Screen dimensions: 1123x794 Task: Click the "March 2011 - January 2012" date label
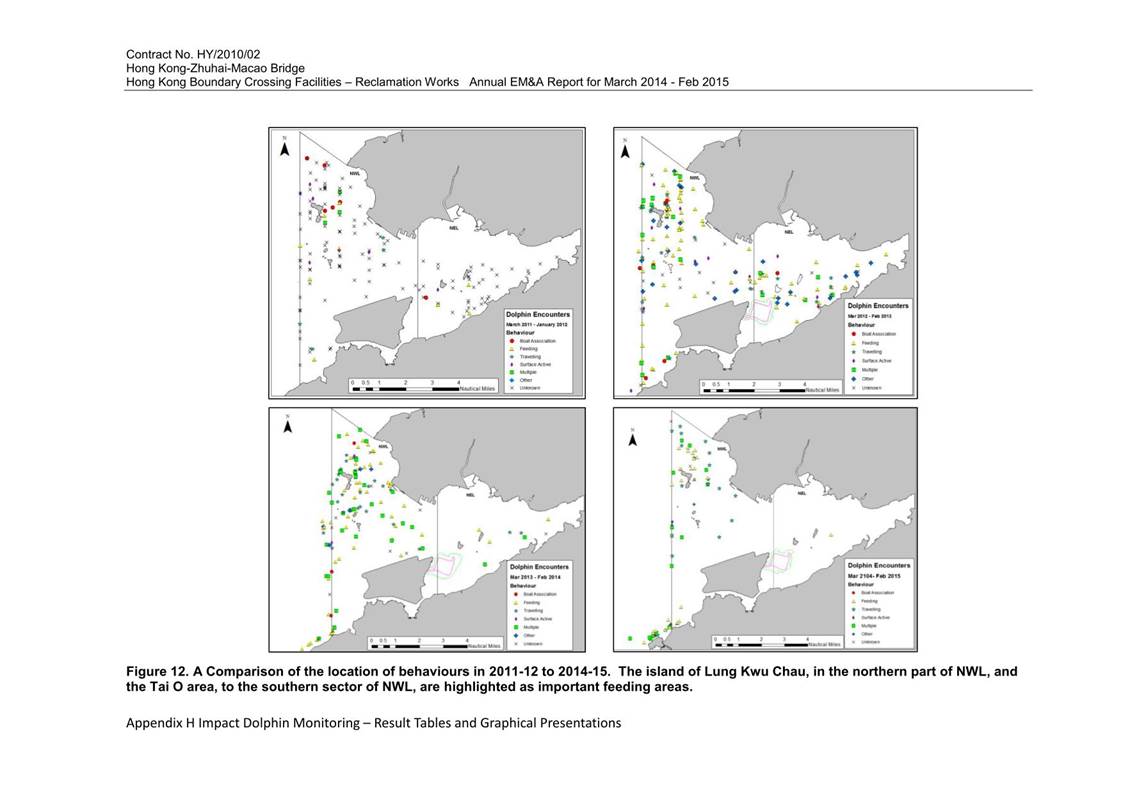(x=536, y=324)
